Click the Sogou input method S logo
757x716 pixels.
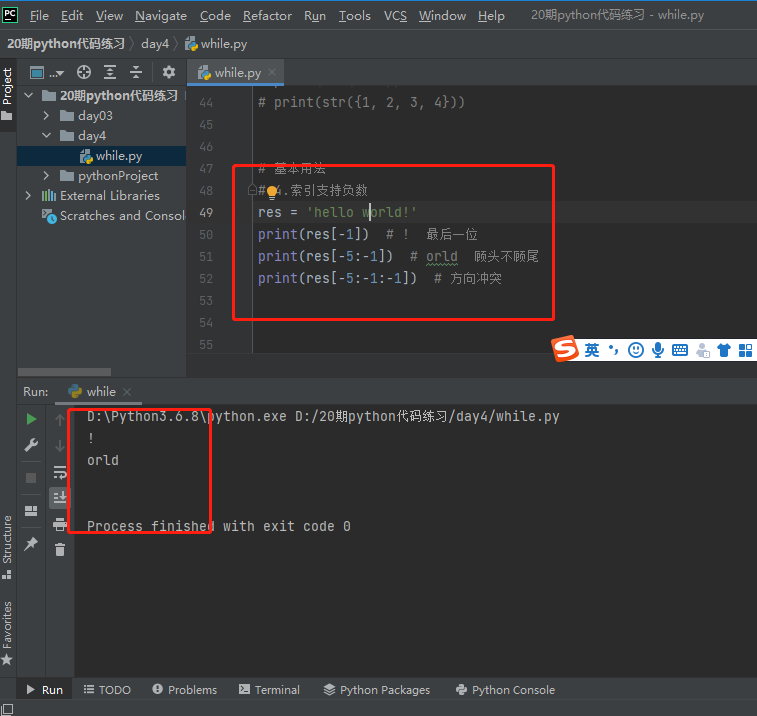coord(565,349)
